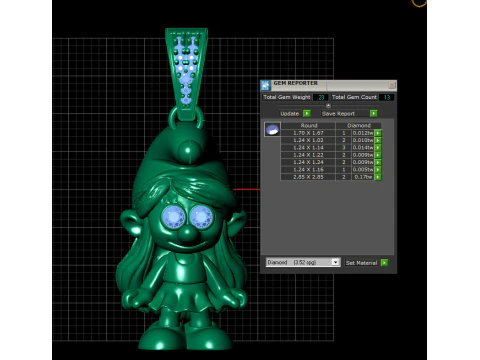
Task: Click the 0.005tw weight cell
Action: coord(363,170)
